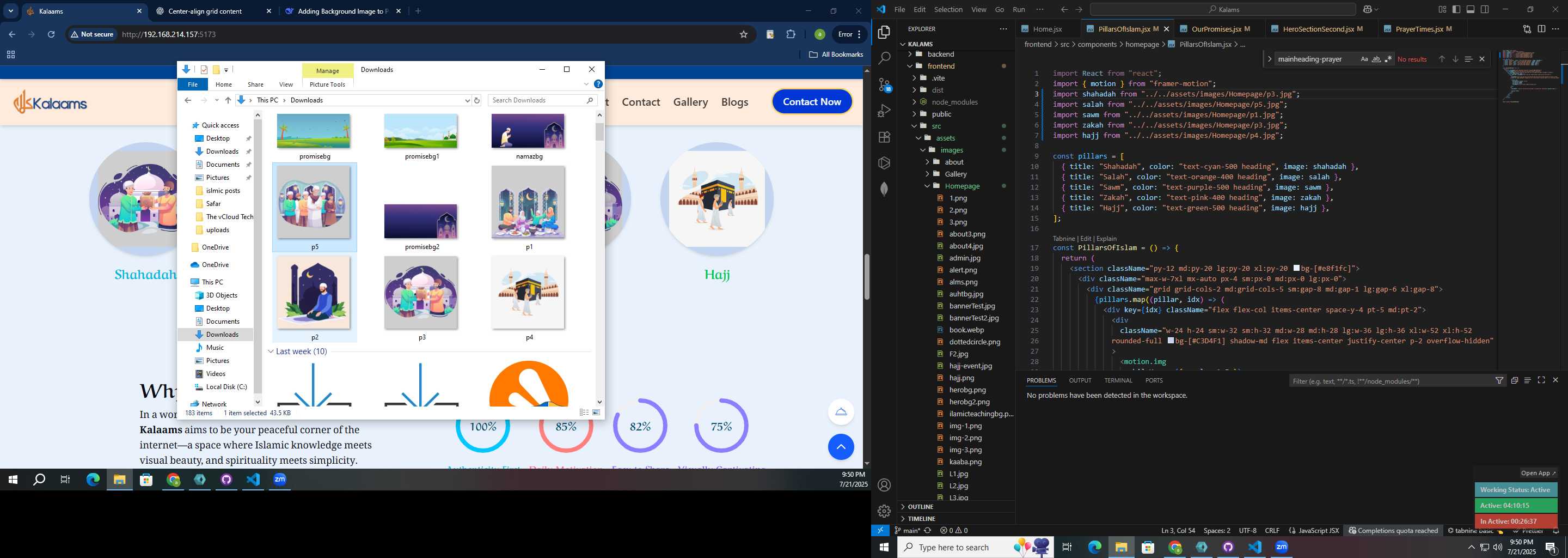Open the Blogs link in webpage navigation
The image size is (1568, 558).
[734, 102]
